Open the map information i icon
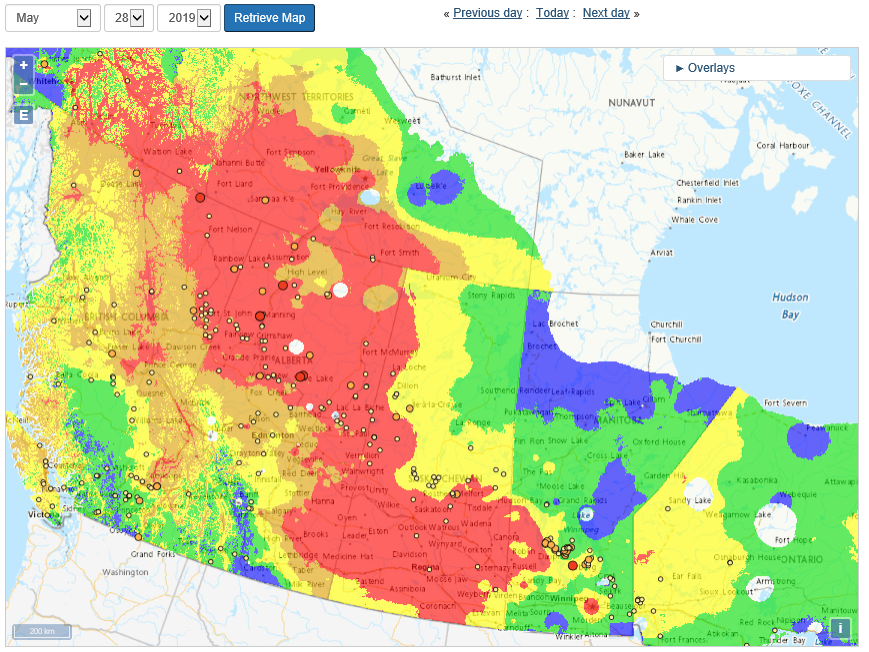The image size is (869, 652). 841,628
